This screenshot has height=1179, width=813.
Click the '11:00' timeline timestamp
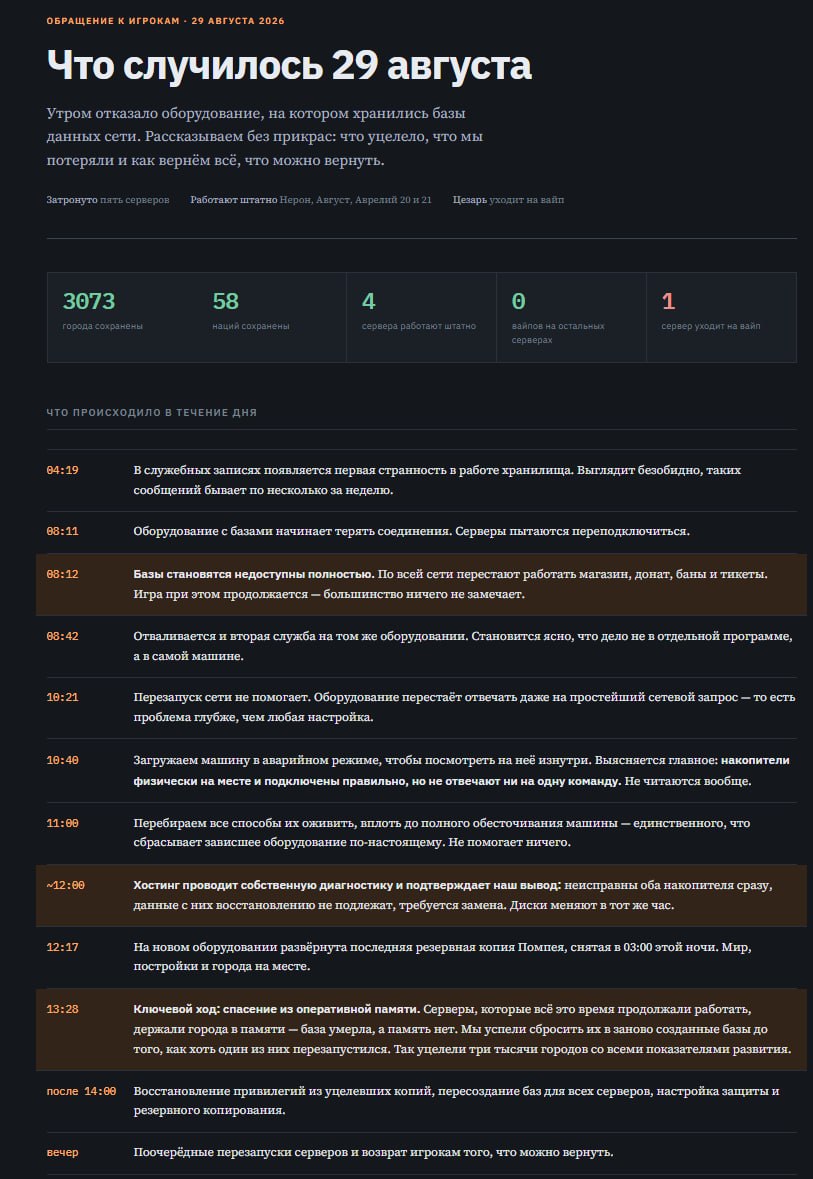click(62, 824)
